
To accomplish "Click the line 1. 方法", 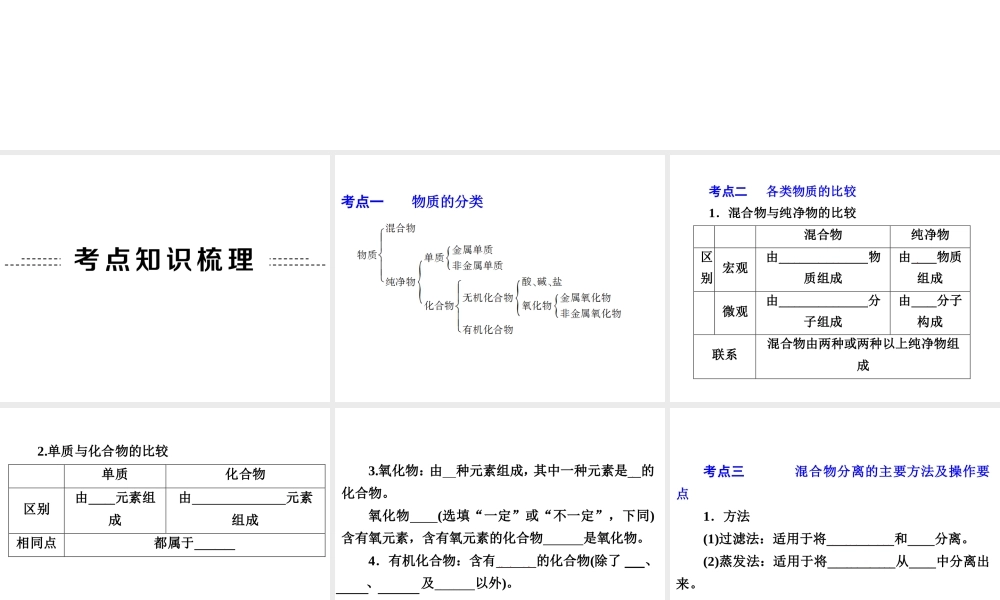I will (726, 516).
